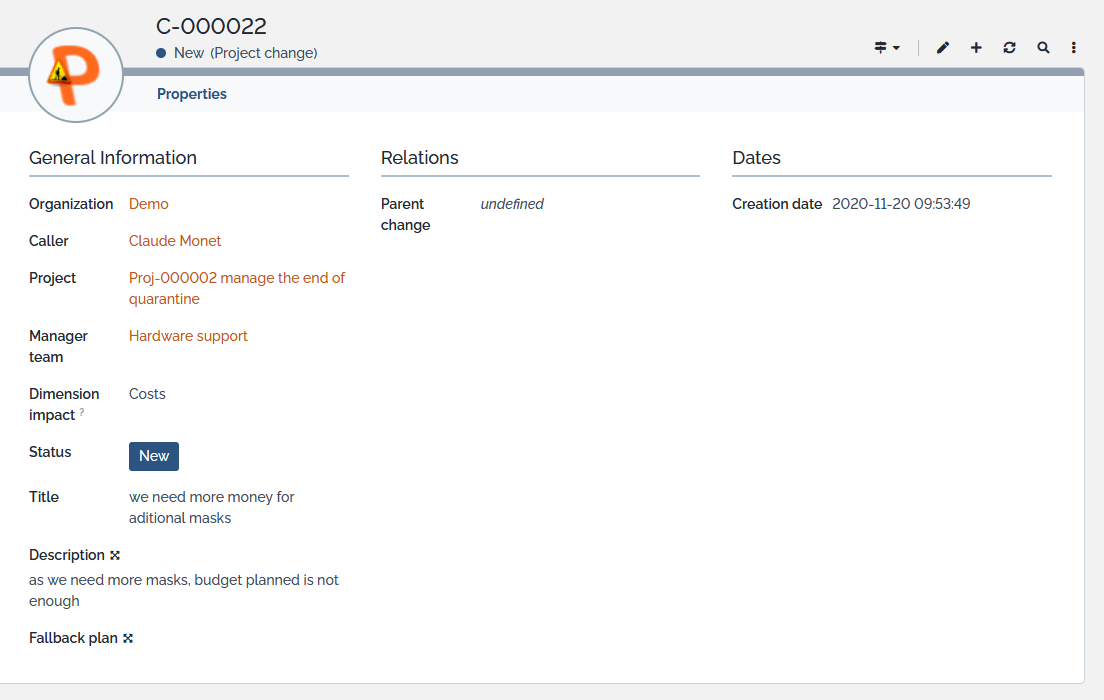This screenshot has width=1104, height=700.
Task: Click the undefined Parent change value
Action: (512, 204)
